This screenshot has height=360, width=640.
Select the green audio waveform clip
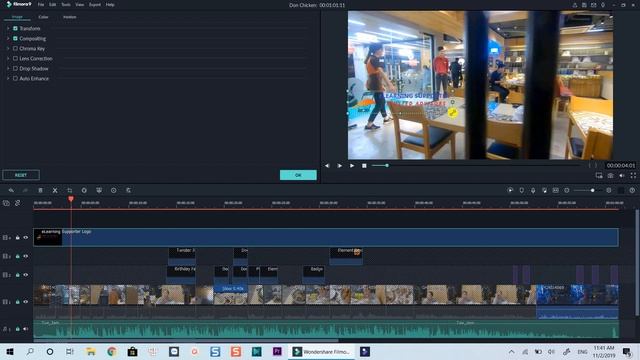point(326,329)
